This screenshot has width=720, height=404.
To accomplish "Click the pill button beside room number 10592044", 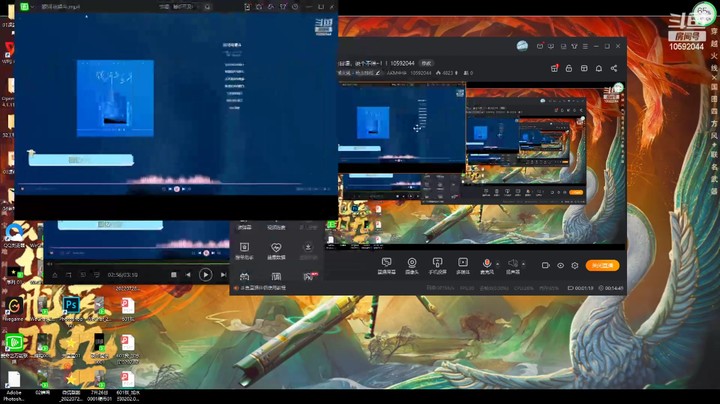I will coord(427,63).
